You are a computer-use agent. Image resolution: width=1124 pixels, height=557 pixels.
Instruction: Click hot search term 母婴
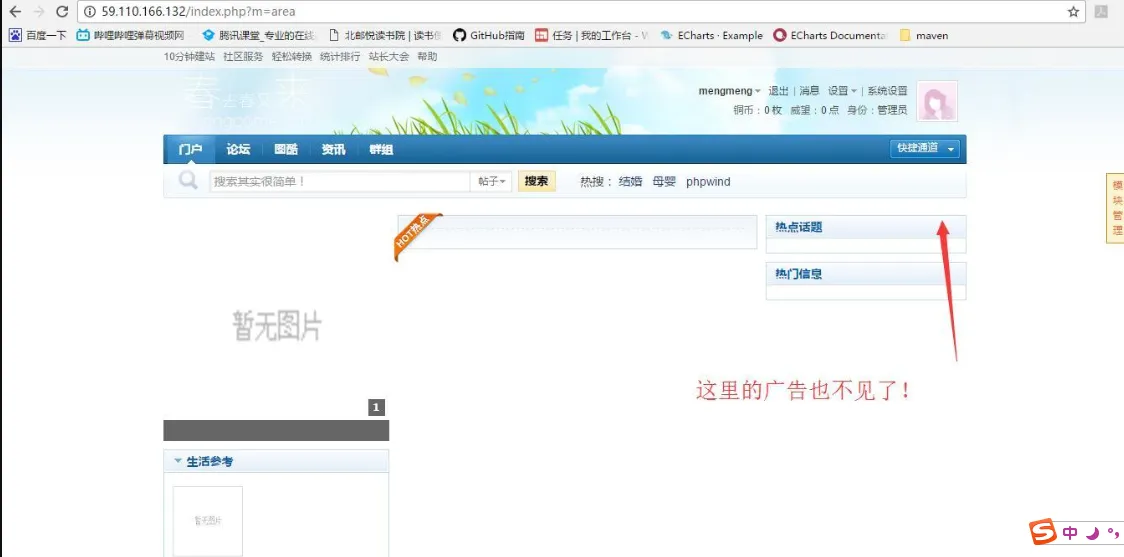(x=664, y=181)
